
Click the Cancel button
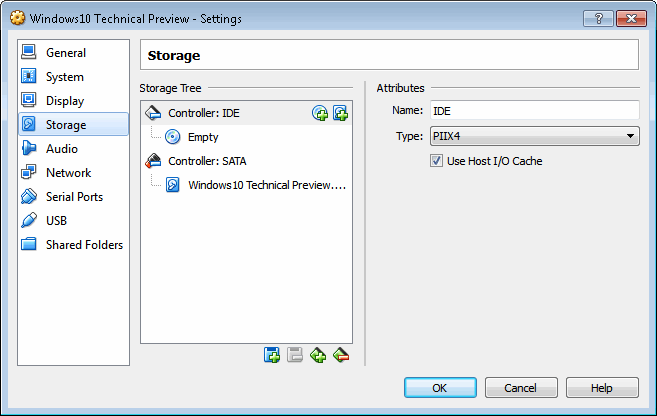pyautogui.click(x=521, y=388)
